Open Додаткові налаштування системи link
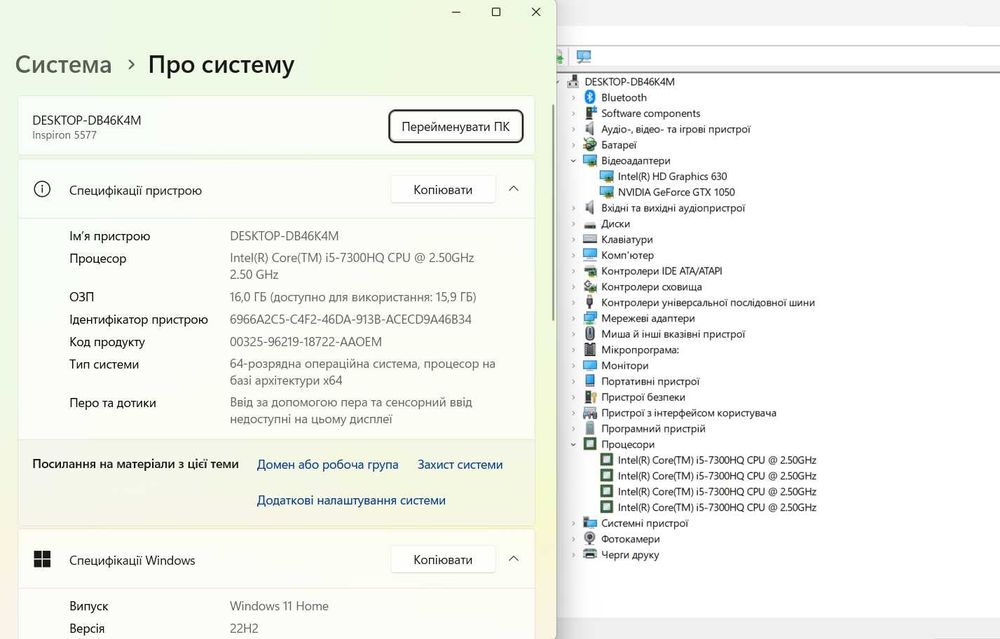The width and height of the screenshot is (1000, 639). click(x=351, y=501)
